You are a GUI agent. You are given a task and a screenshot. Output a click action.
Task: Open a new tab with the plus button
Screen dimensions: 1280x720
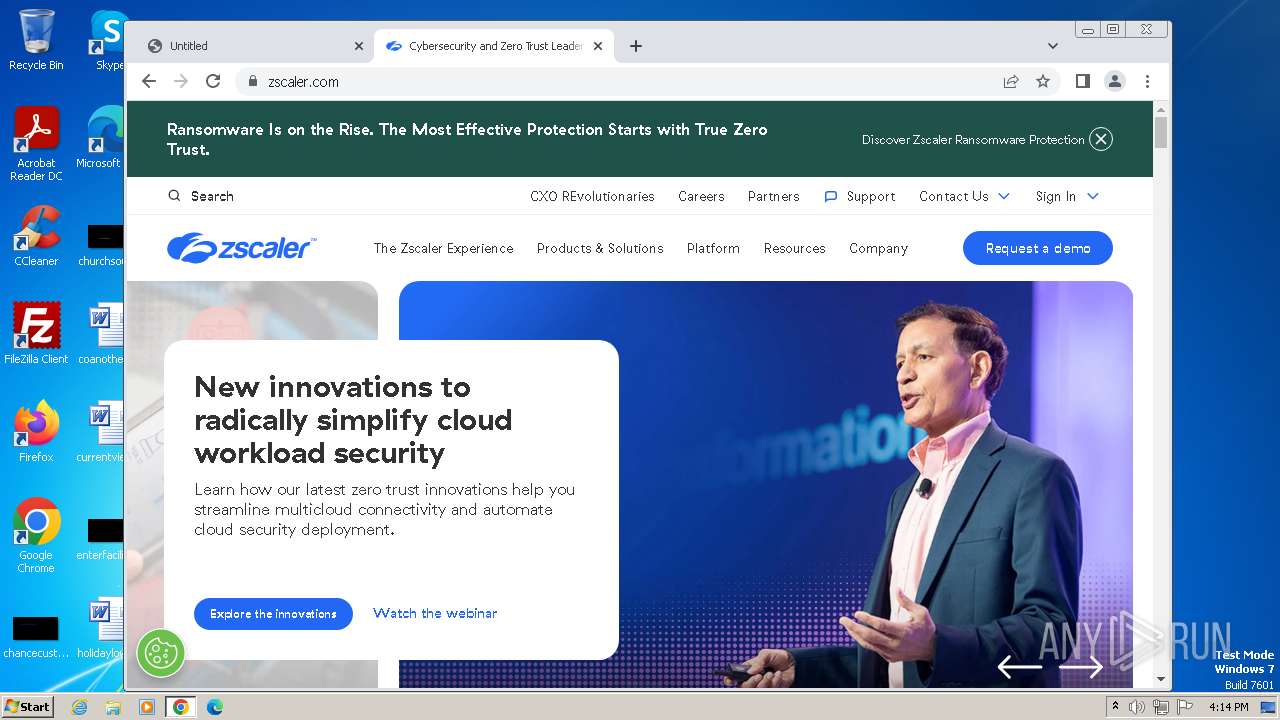(636, 46)
